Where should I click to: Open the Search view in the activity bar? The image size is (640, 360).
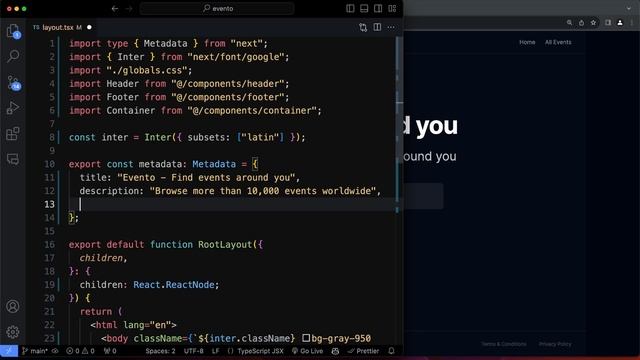click(x=13, y=56)
